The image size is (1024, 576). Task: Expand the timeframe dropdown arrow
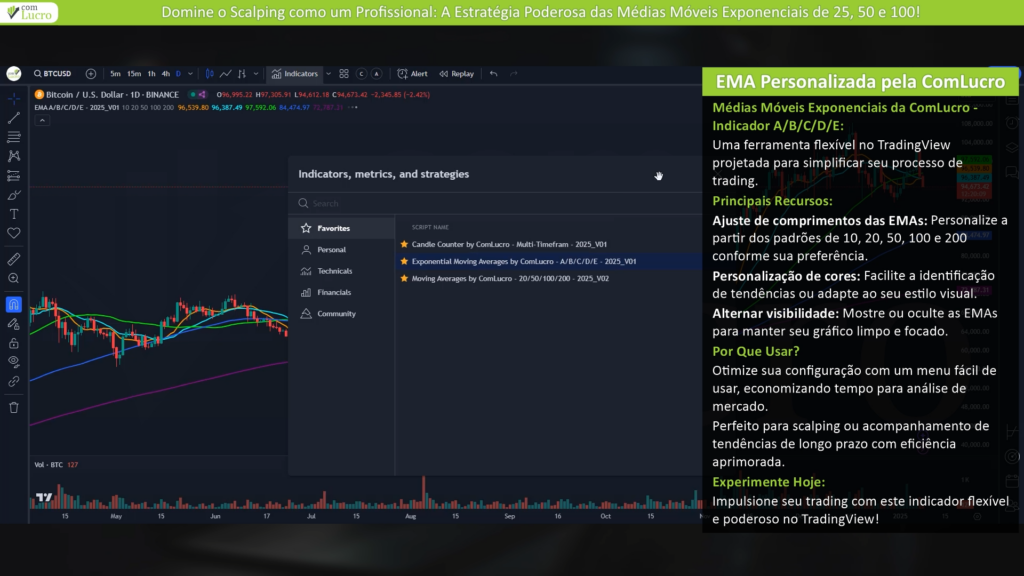(191, 74)
